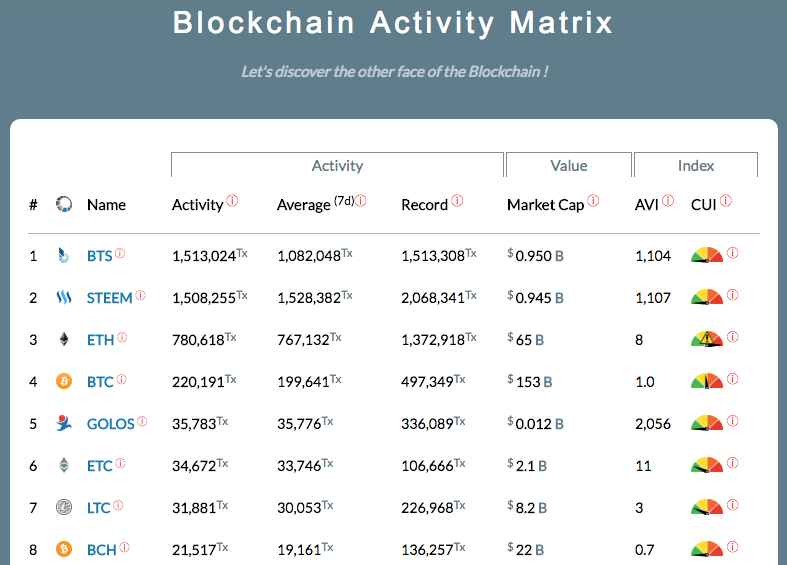
Task: Open the LTC blockchain link
Action: pyautogui.click(x=98, y=508)
